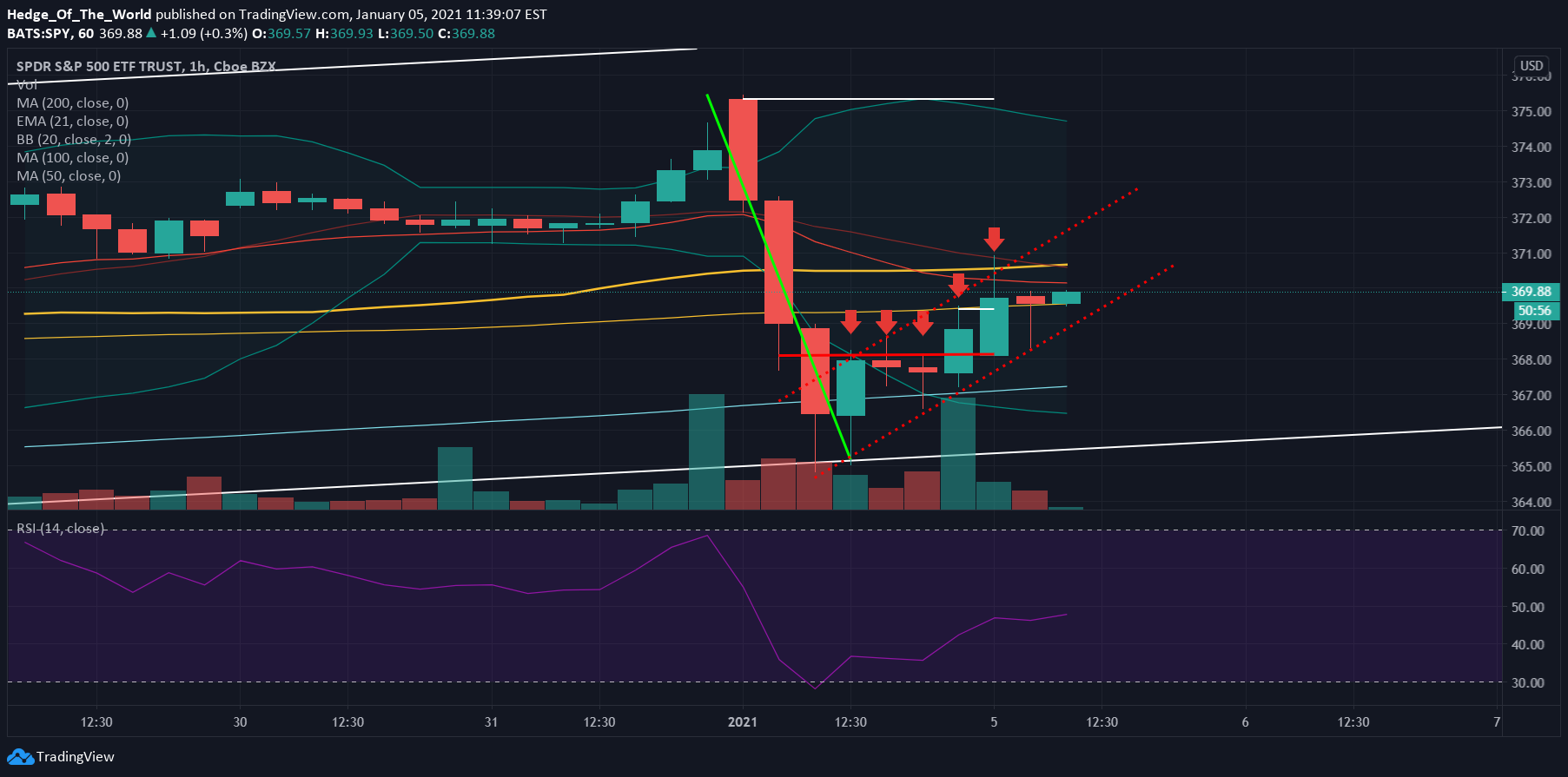
Task: Click the 368.00 price axis label
Action: [x=1531, y=360]
